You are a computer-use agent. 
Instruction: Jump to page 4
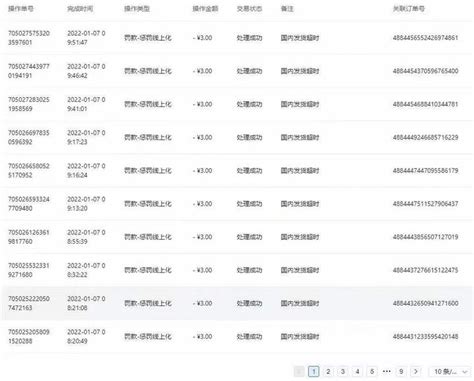(x=357, y=371)
